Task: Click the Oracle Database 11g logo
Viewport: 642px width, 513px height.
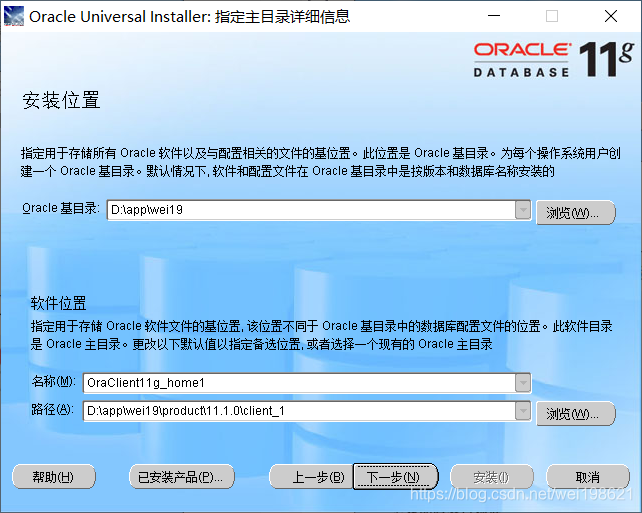Action: pyautogui.click(x=554, y=59)
